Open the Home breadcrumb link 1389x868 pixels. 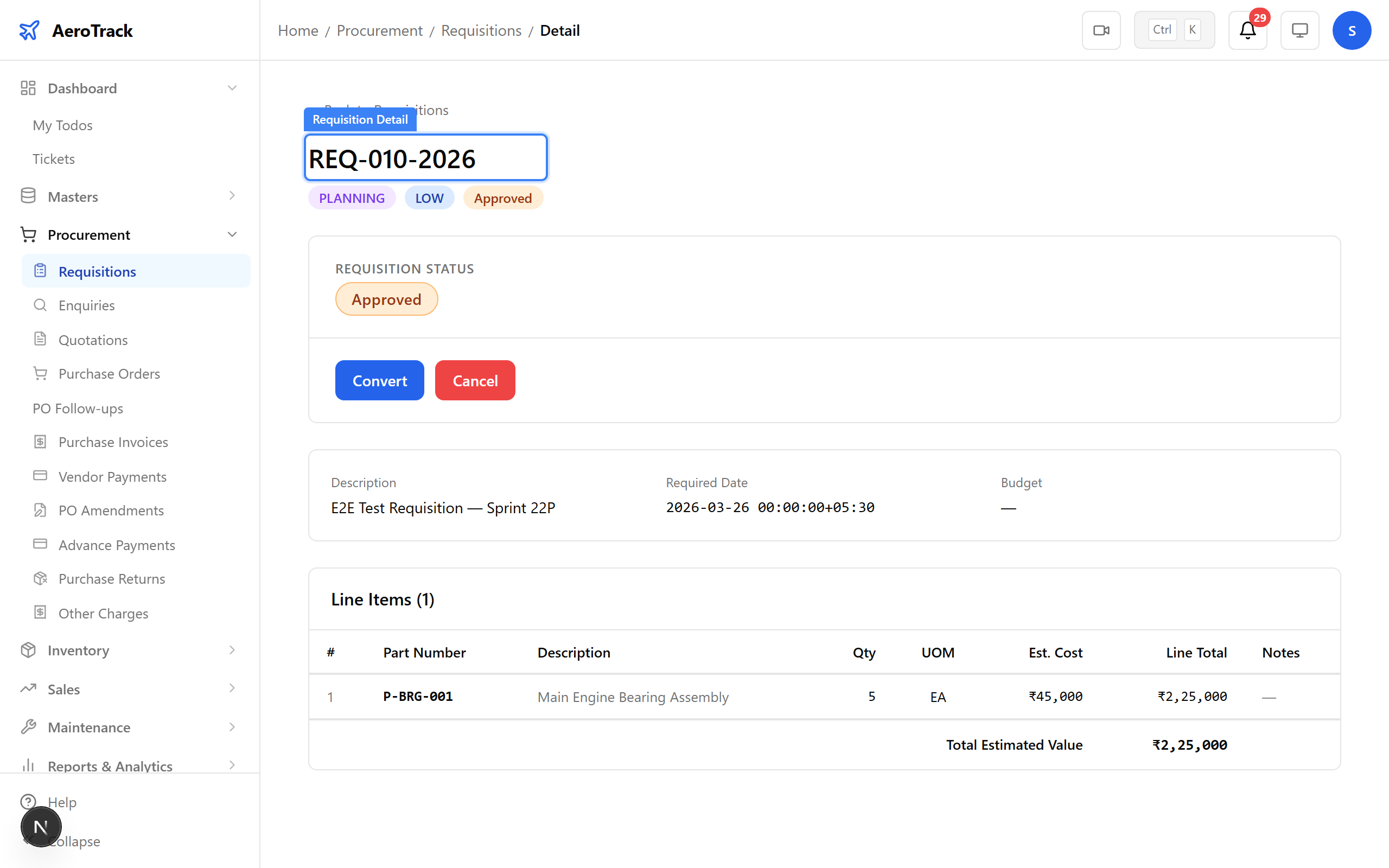click(x=298, y=30)
